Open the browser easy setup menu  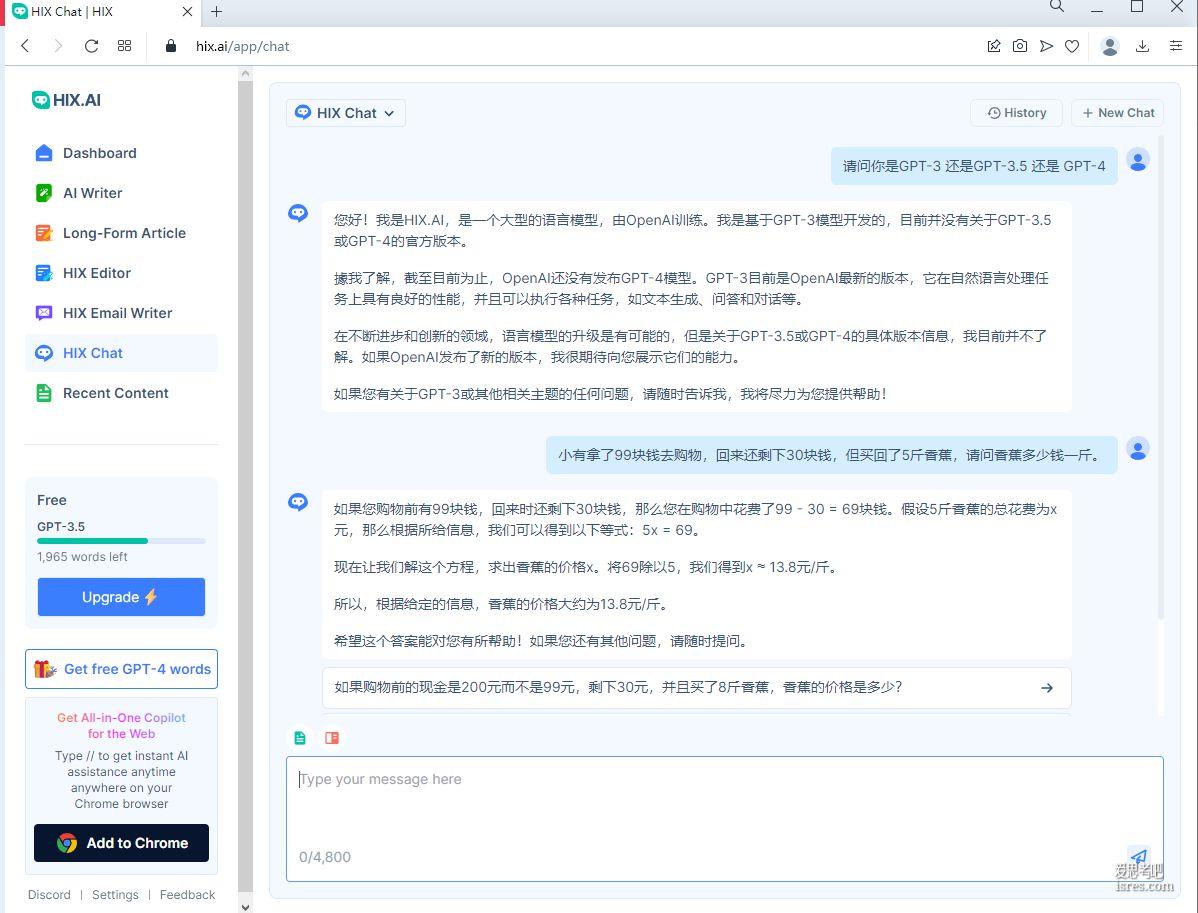[x=1176, y=46]
